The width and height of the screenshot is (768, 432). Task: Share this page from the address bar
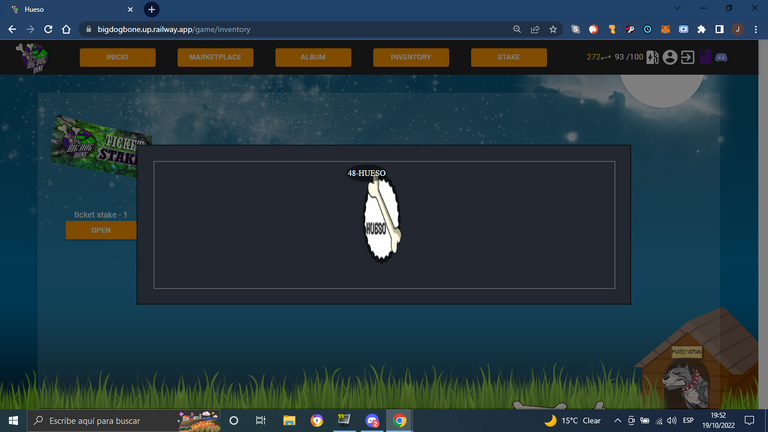(535, 29)
